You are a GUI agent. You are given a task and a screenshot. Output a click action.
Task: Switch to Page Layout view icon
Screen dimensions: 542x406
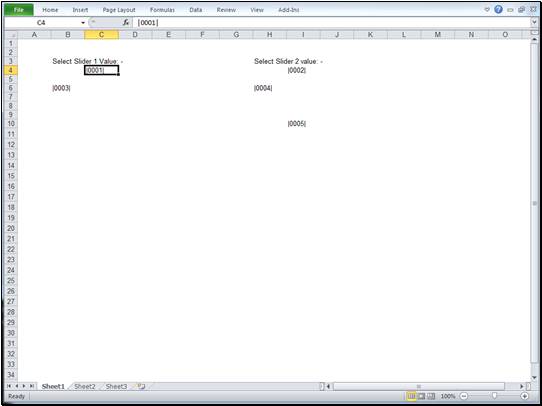[421, 396]
